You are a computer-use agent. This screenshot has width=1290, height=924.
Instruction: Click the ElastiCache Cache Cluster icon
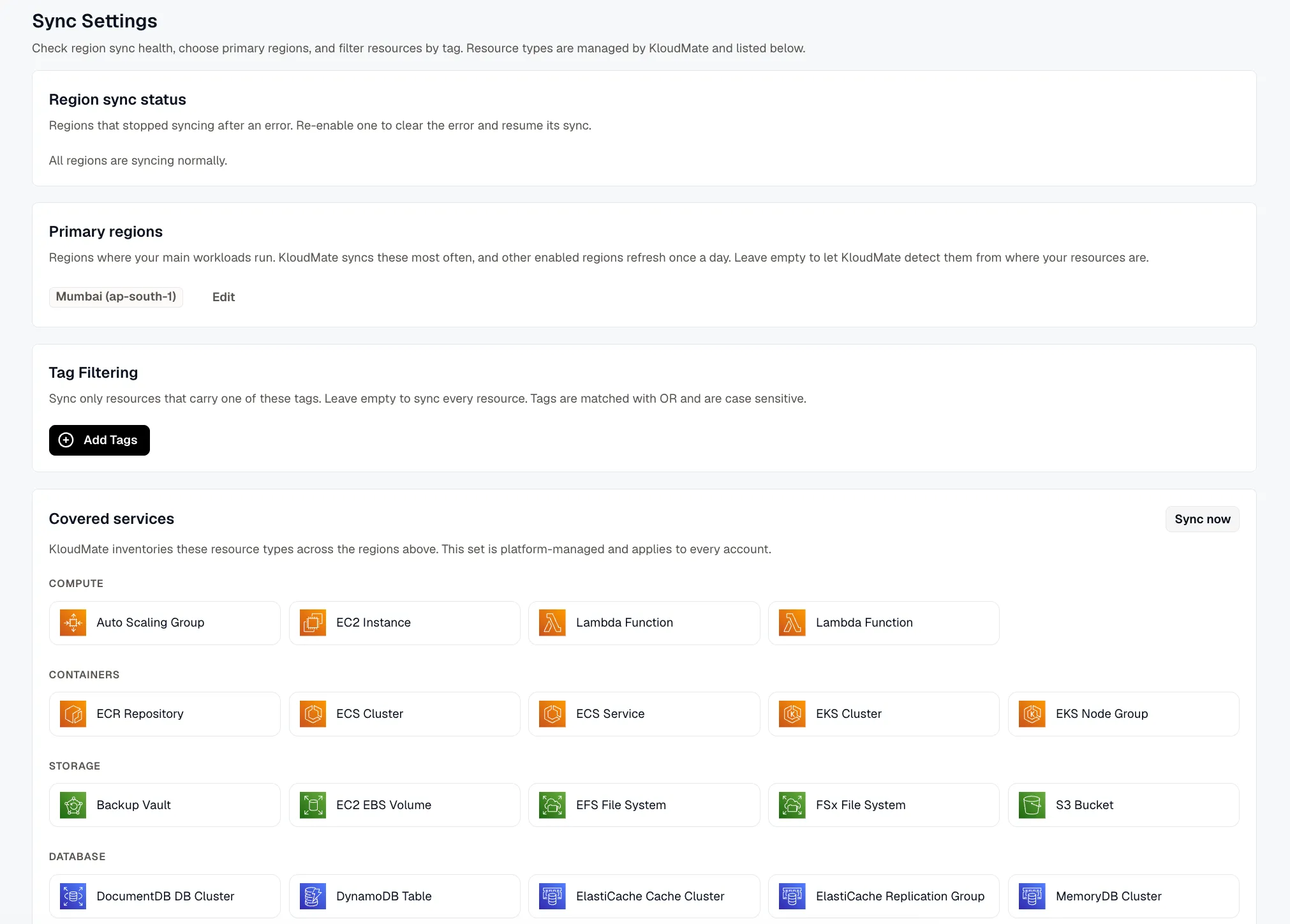tap(552, 897)
